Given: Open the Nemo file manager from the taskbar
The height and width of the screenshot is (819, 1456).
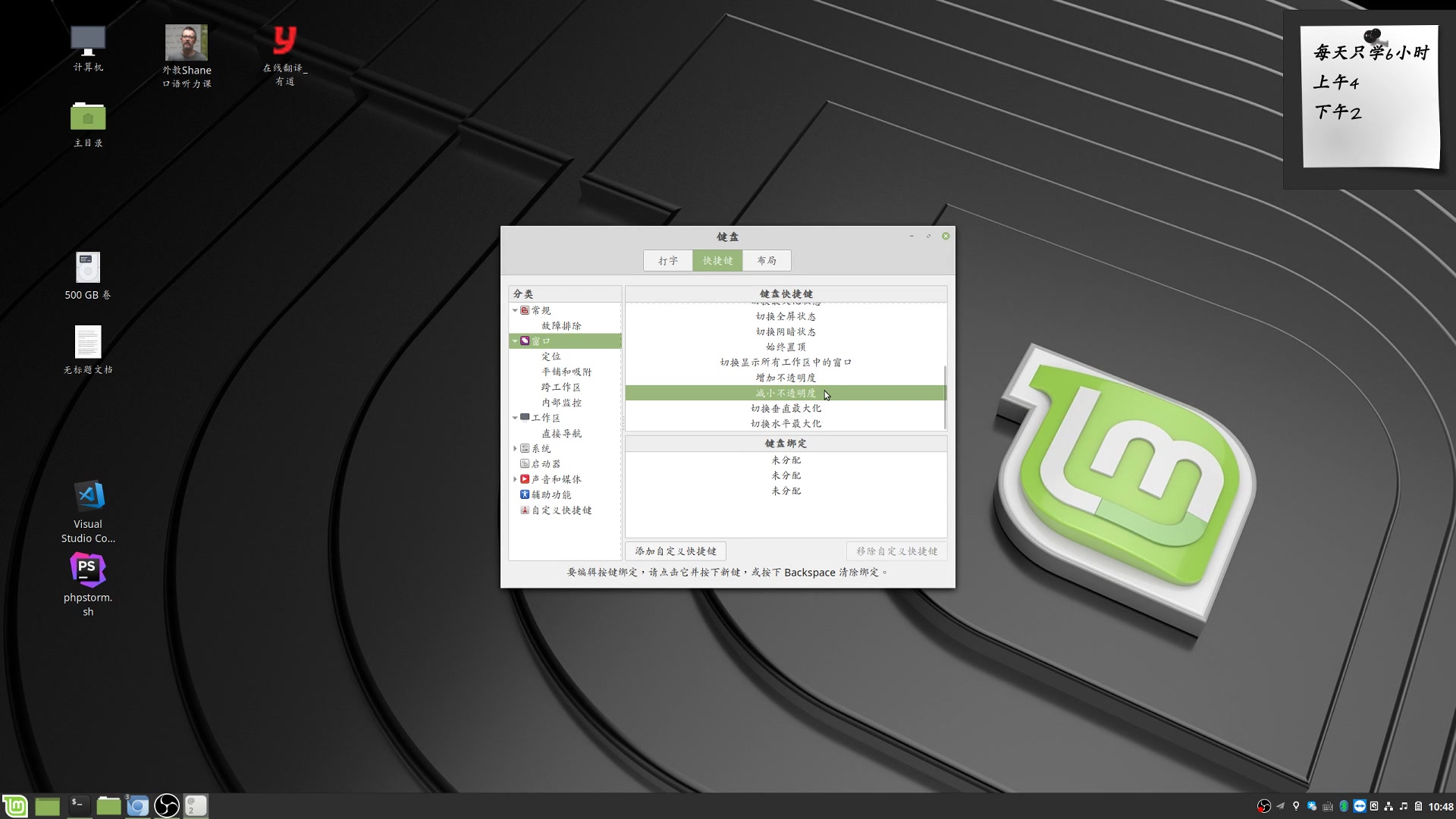Looking at the screenshot, I should point(108,805).
